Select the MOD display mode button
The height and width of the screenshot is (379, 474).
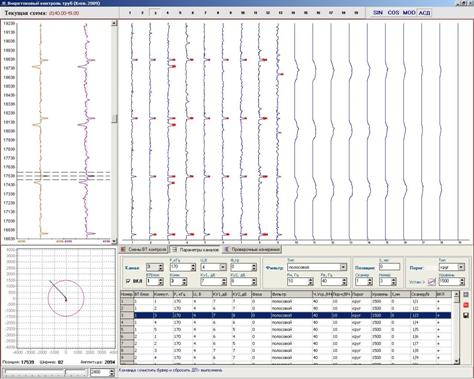[x=409, y=13]
